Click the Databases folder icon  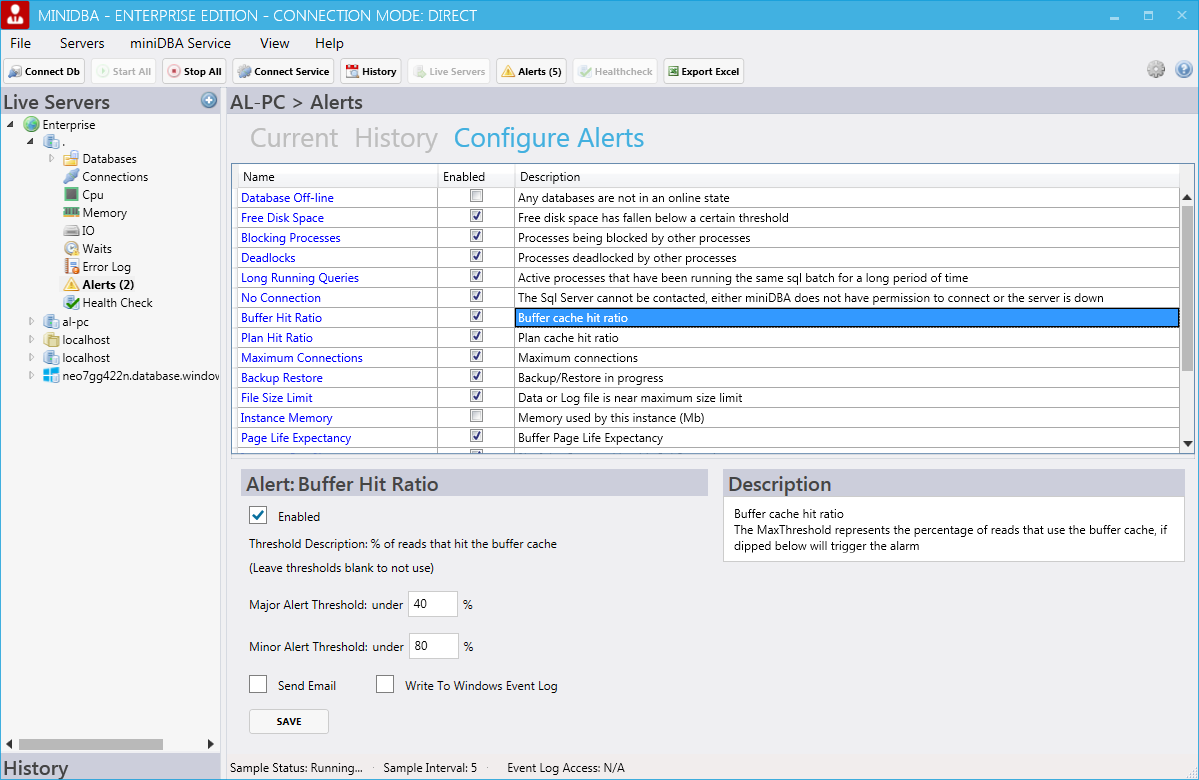[70, 158]
